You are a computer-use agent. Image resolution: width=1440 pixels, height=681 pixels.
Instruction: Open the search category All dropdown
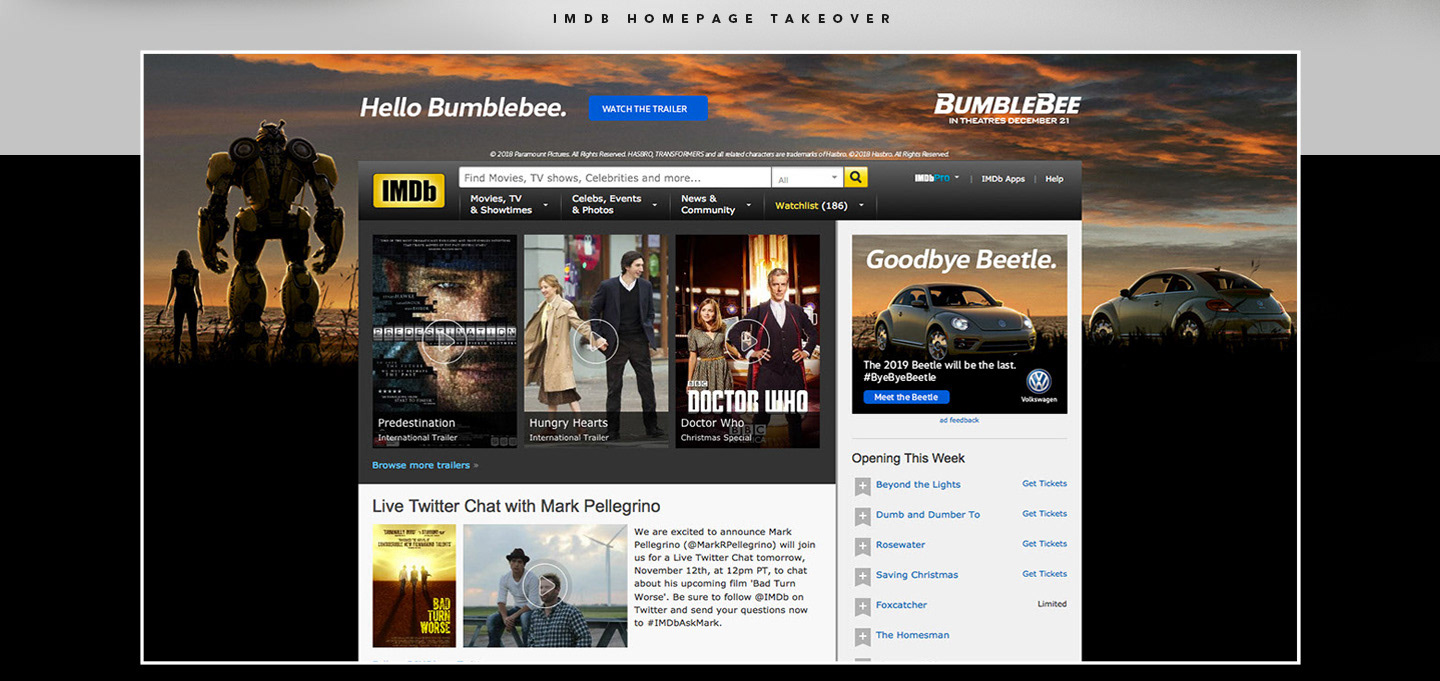pos(806,178)
